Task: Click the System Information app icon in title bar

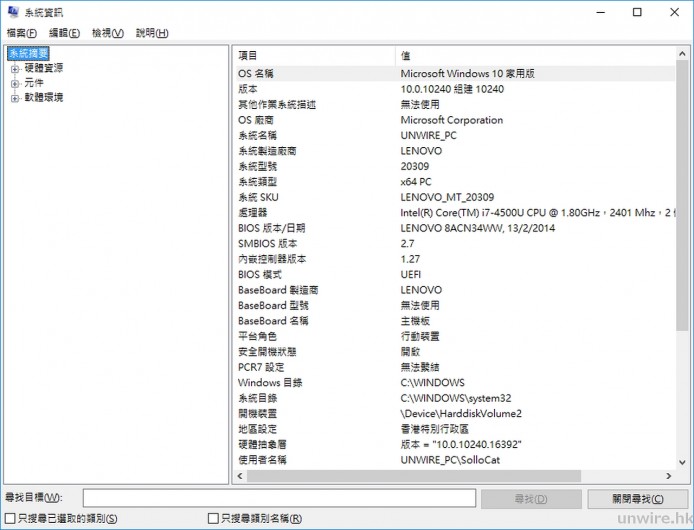Action: 12,12
